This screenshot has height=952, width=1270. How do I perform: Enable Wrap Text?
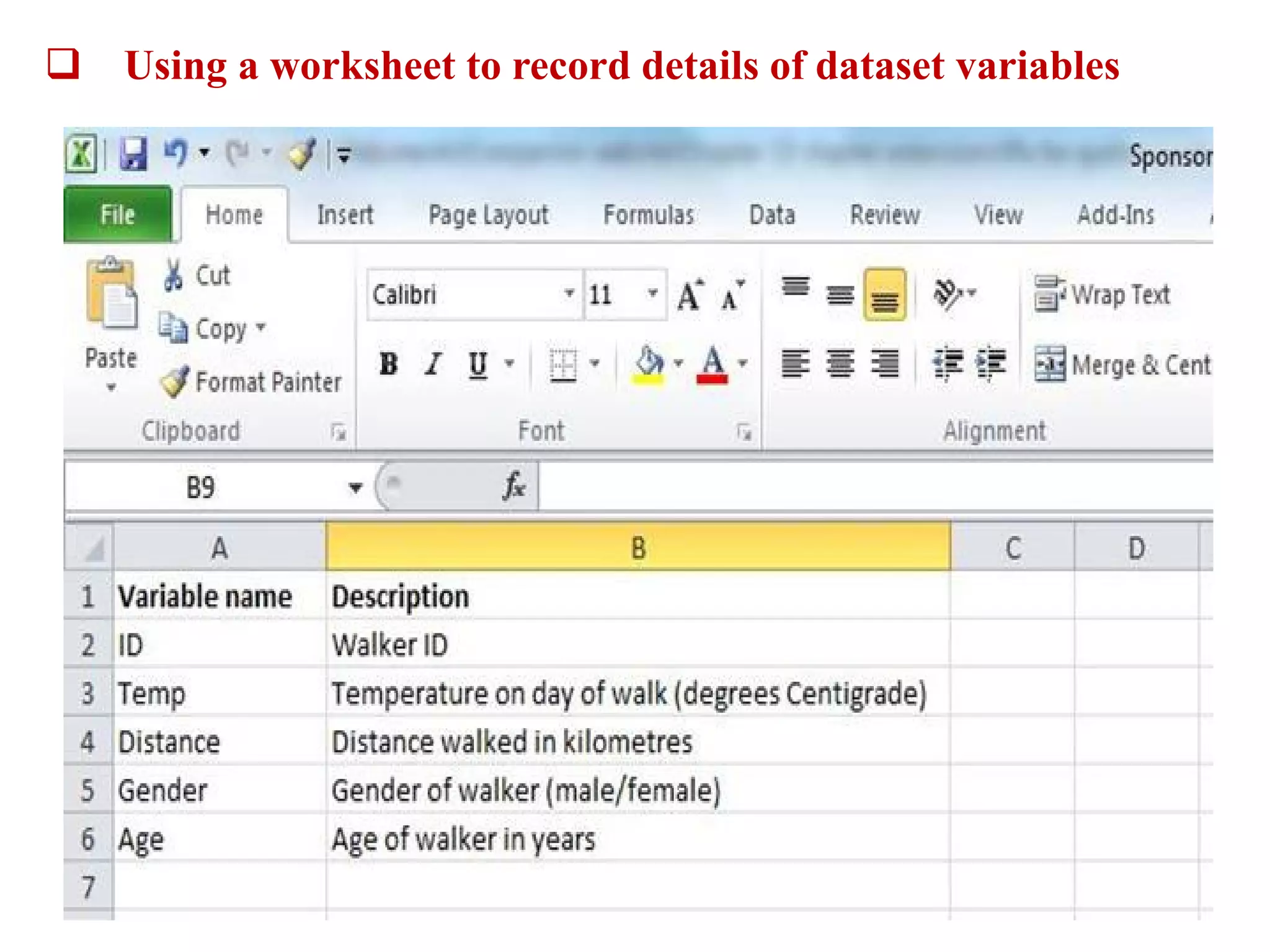tap(1103, 294)
